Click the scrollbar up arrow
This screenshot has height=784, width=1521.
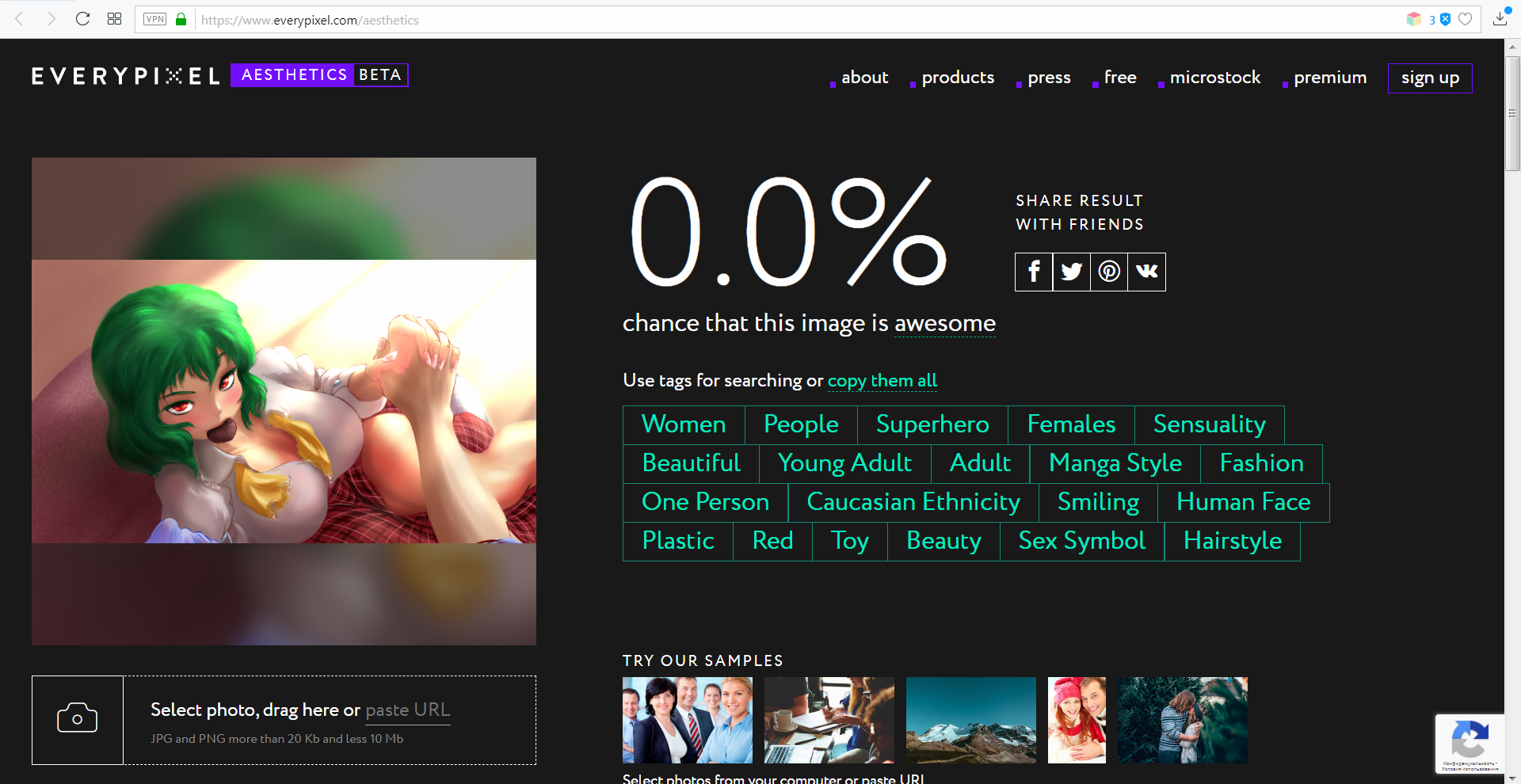coord(1512,48)
